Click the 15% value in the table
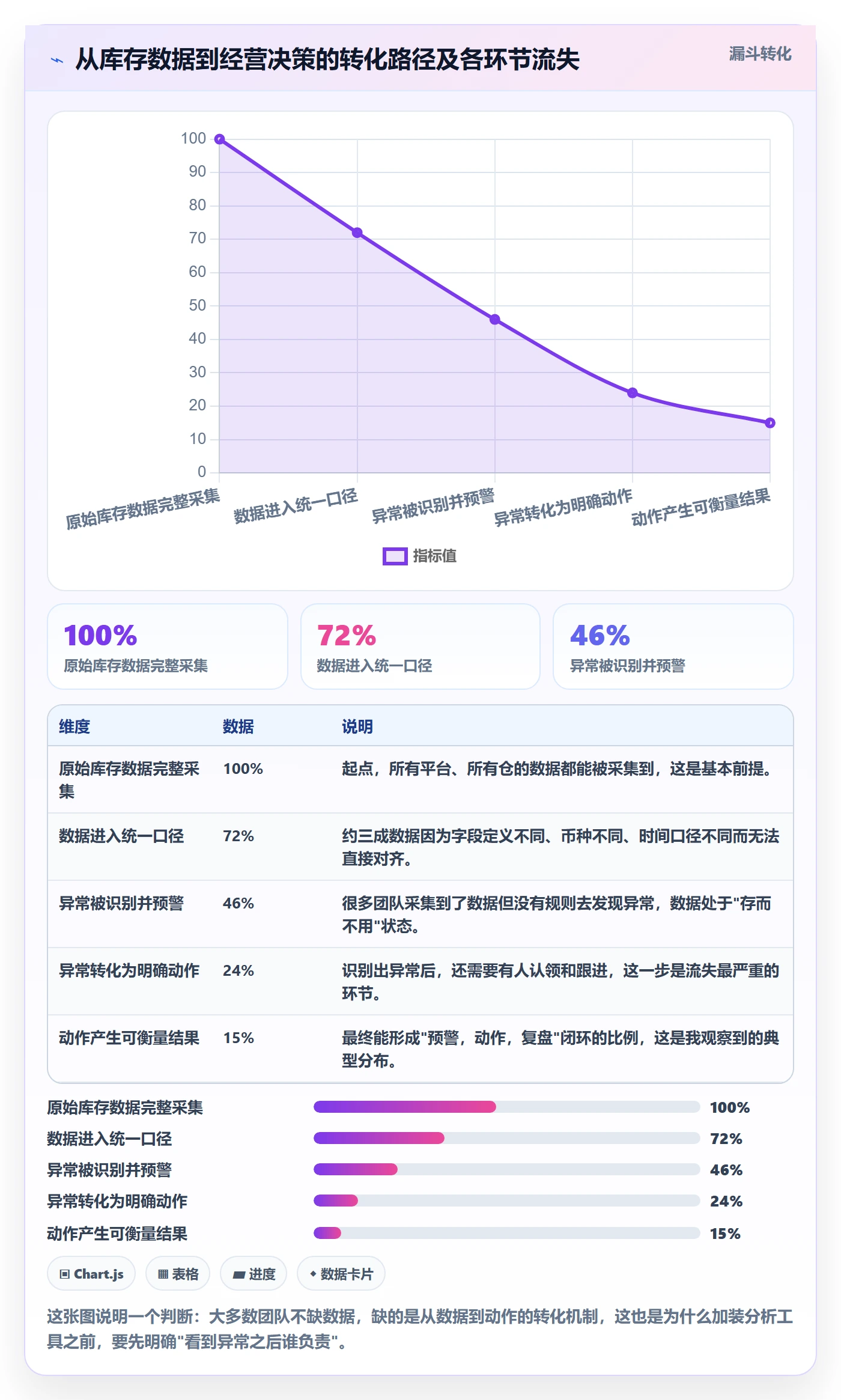 [x=238, y=1038]
